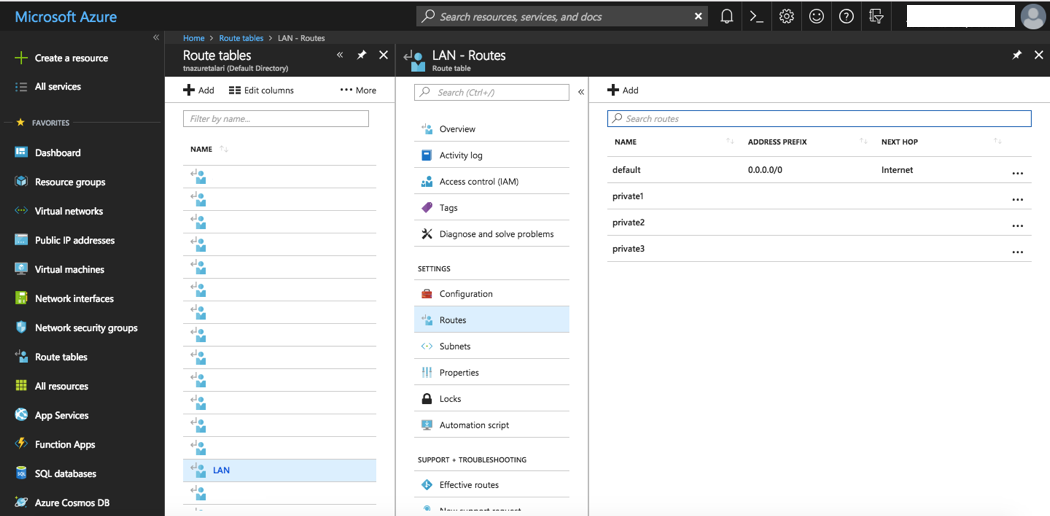Pin the LAN - Routes blade

coord(1017,56)
